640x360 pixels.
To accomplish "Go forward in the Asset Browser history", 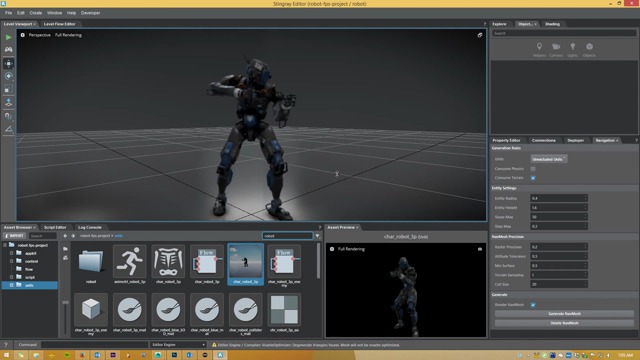I will pyautogui.click(x=73, y=236).
